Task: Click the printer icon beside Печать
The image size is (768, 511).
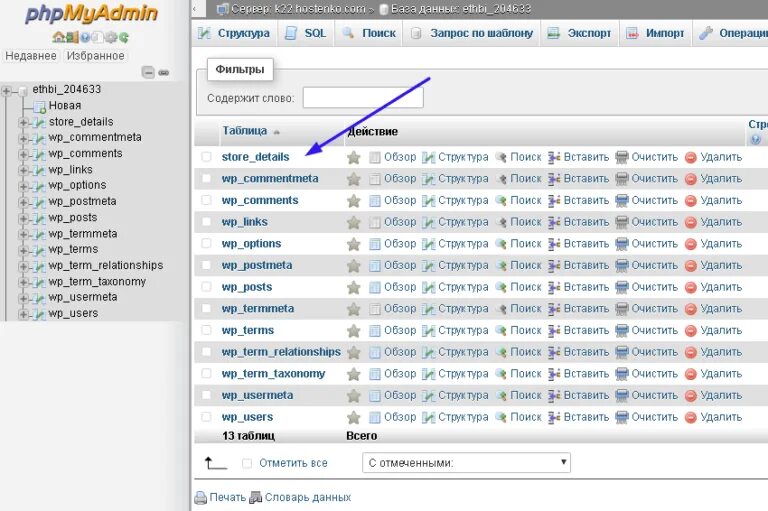Action: click(x=200, y=498)
